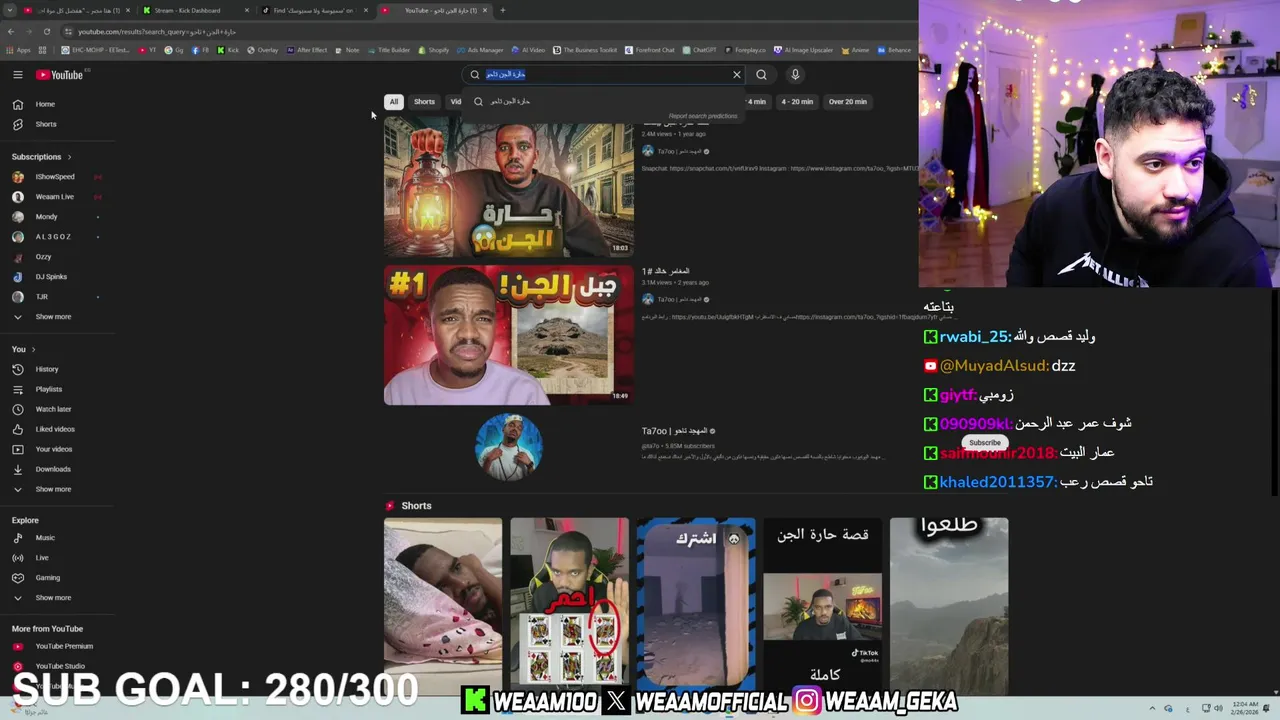Open the DJ Spinks subscription channel
Screen dimensions: 1280x720
(51, 277)
